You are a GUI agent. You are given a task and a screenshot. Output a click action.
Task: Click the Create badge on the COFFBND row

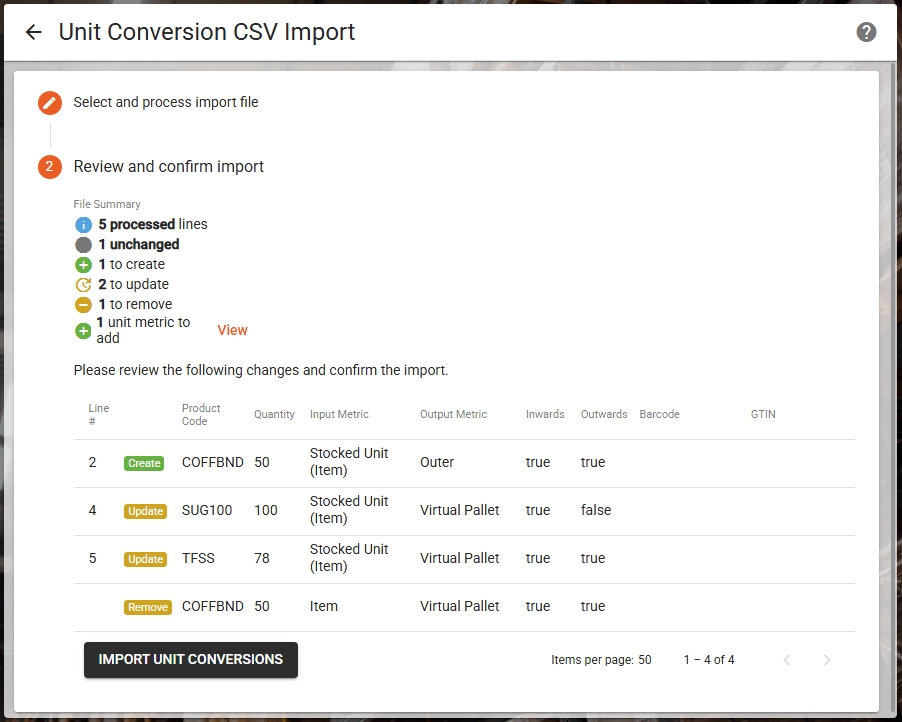coord(145,463)
